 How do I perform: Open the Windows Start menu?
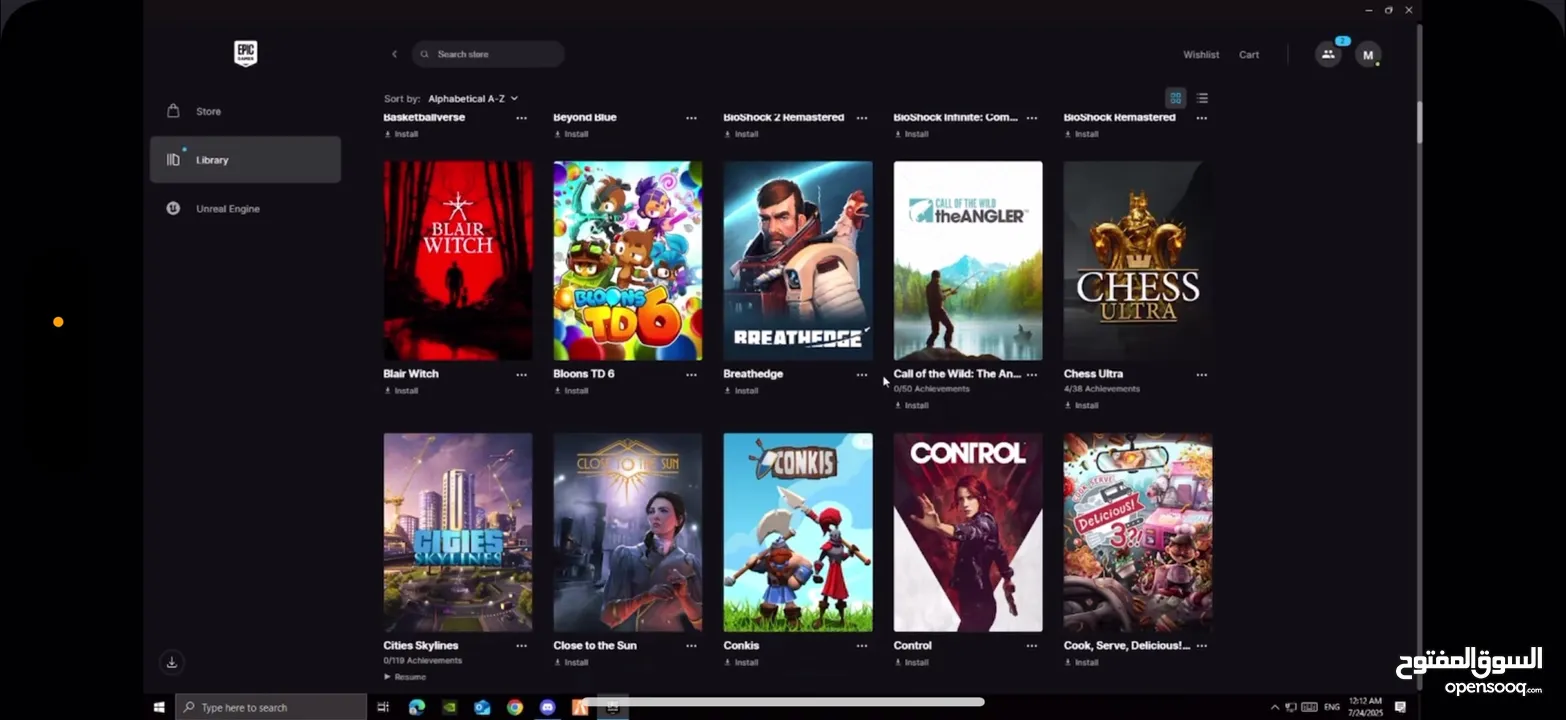[x=159, y=707]
